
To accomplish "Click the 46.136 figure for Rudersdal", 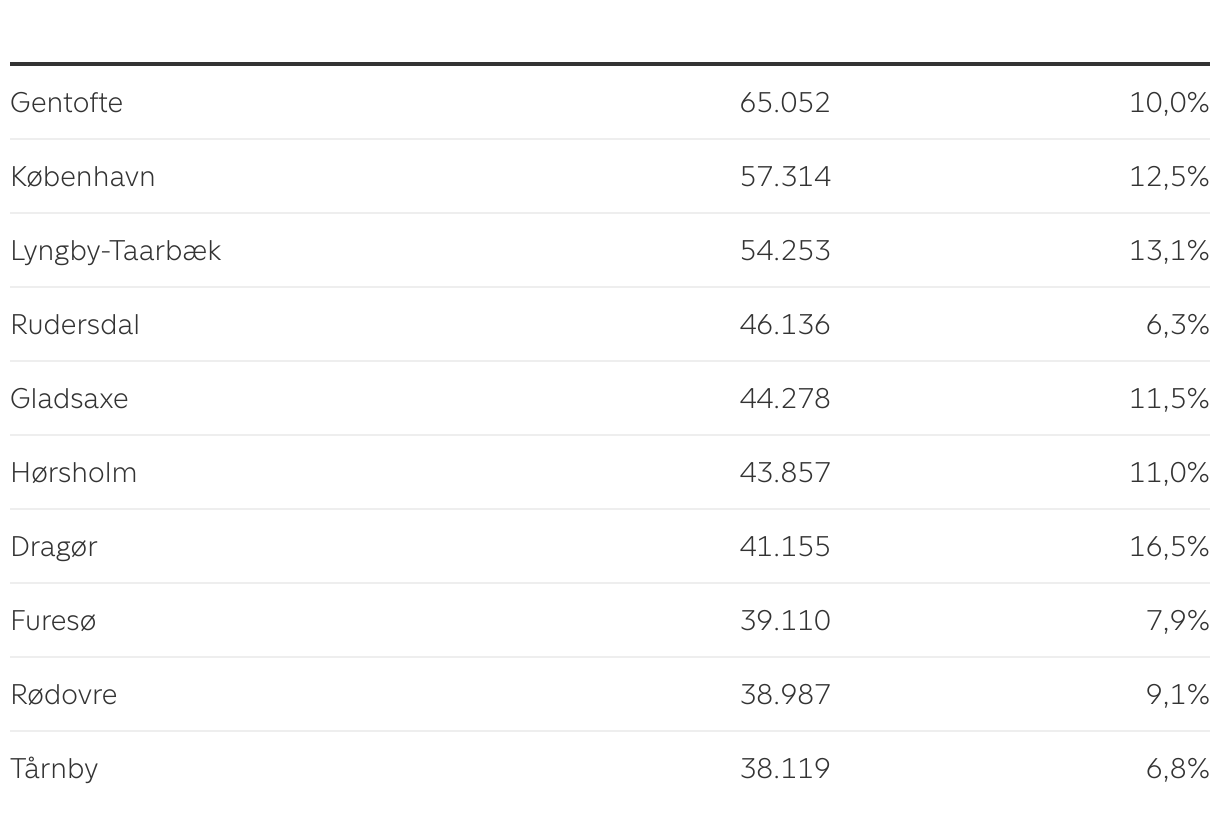I will point(785,325).
